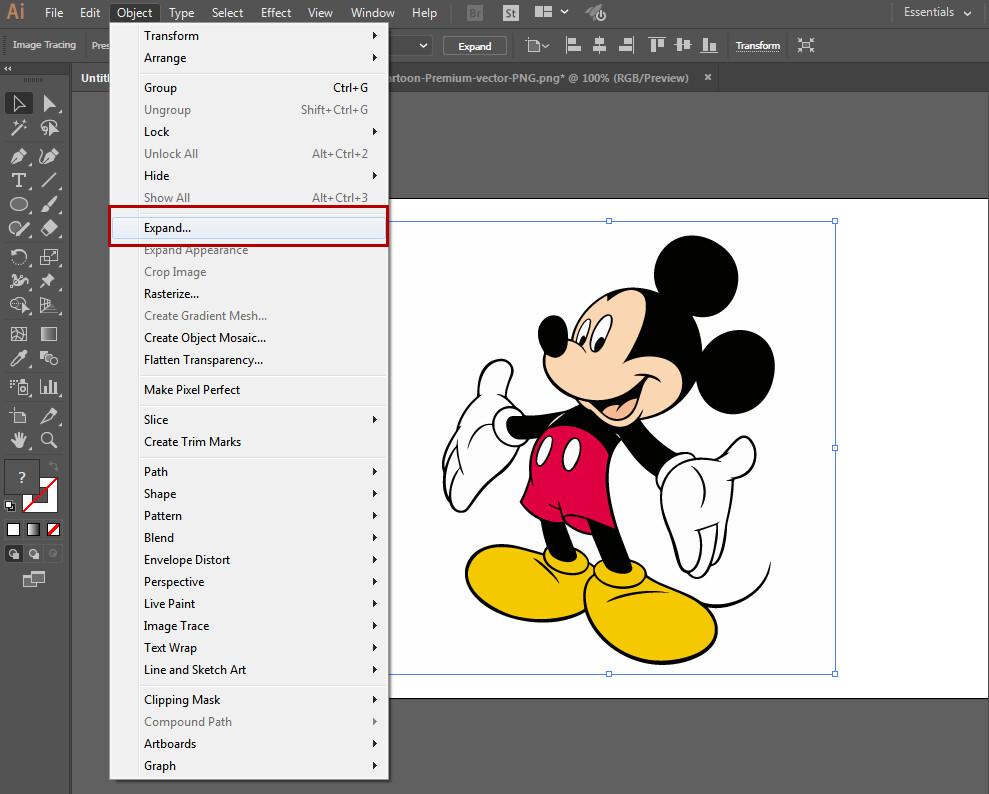The width and height of the screenshot is (989, 794).
Task: Select the Hand tool
Action: click(18, 440)
